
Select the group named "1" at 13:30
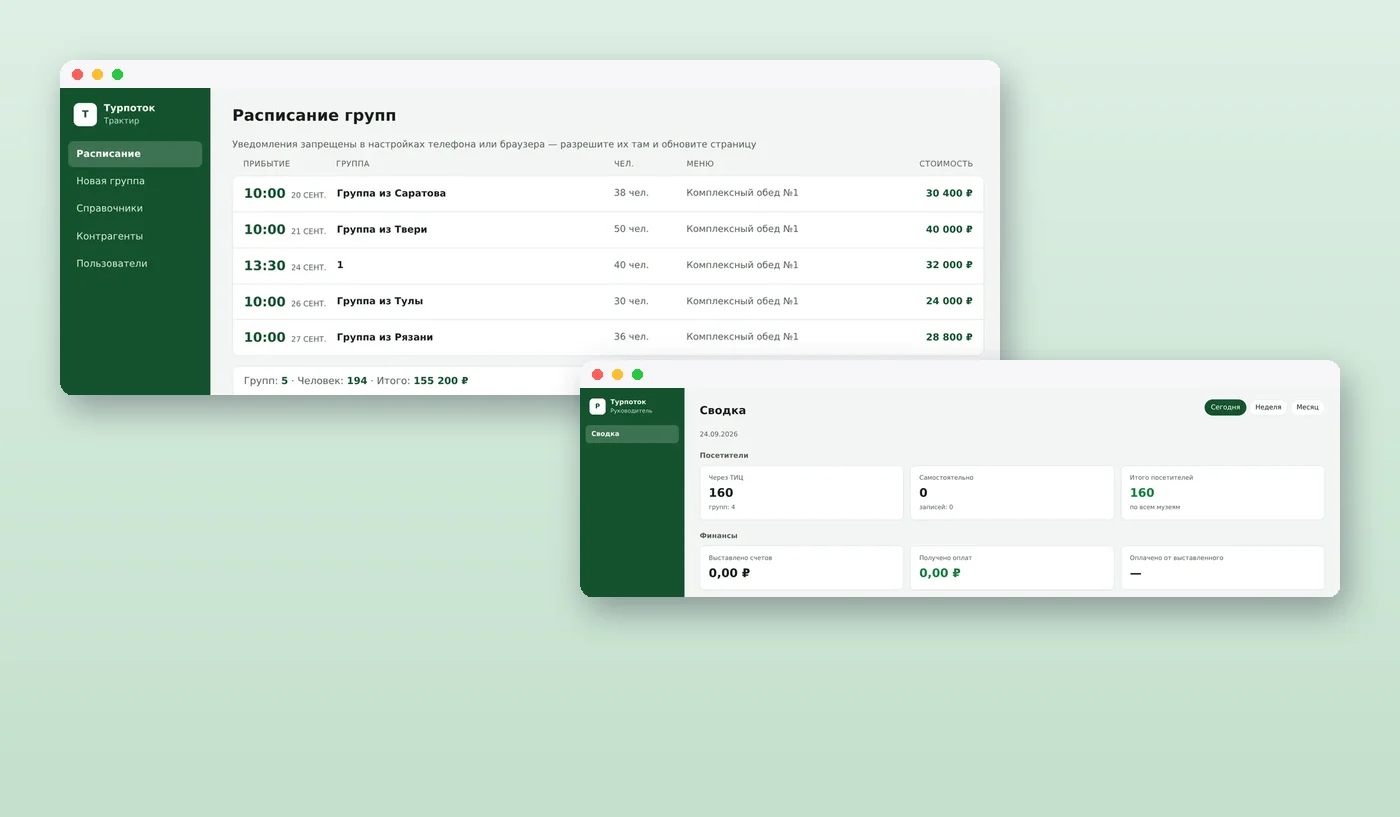608,266
